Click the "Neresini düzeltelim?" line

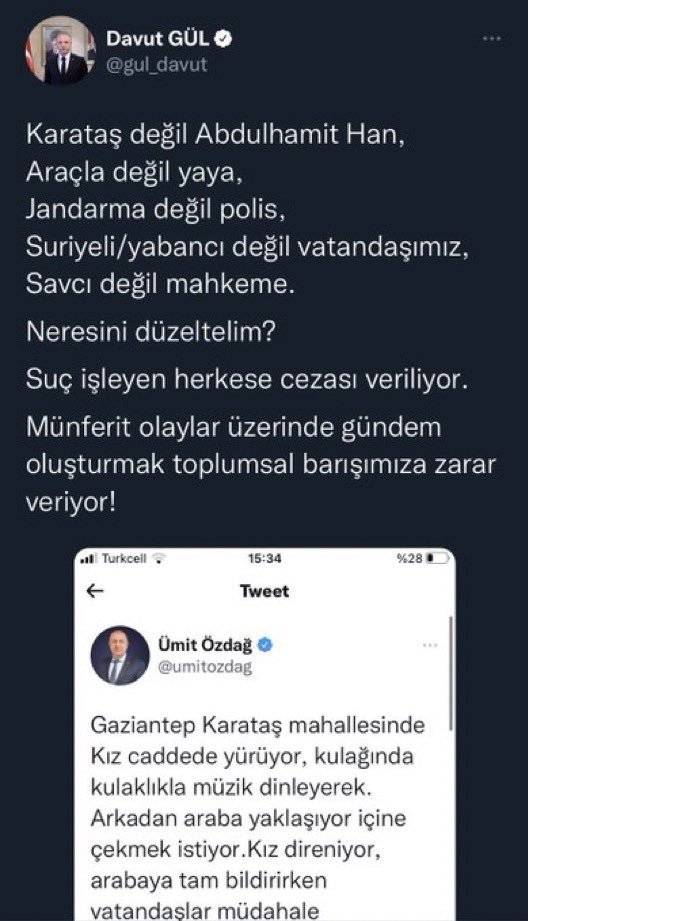coord(150,334)
